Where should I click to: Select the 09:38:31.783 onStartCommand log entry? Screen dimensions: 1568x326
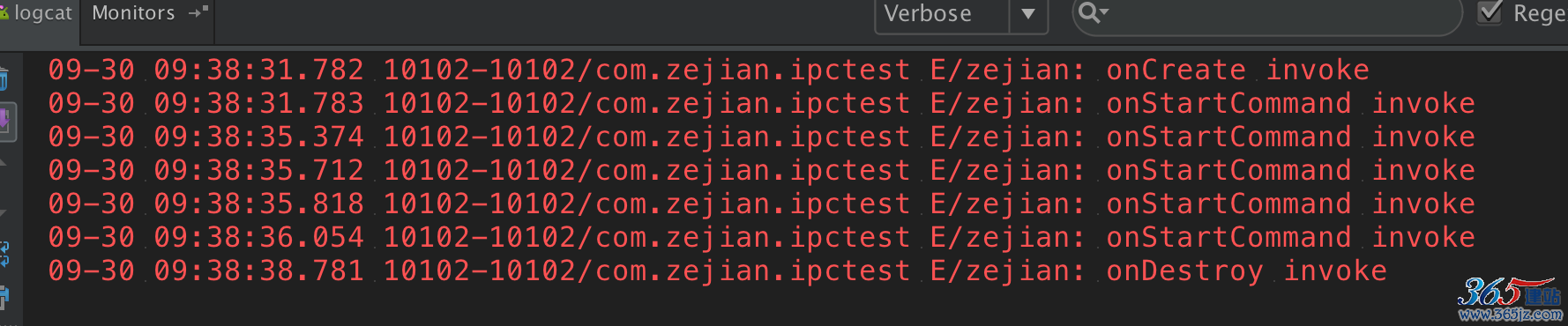coord(762,103)
